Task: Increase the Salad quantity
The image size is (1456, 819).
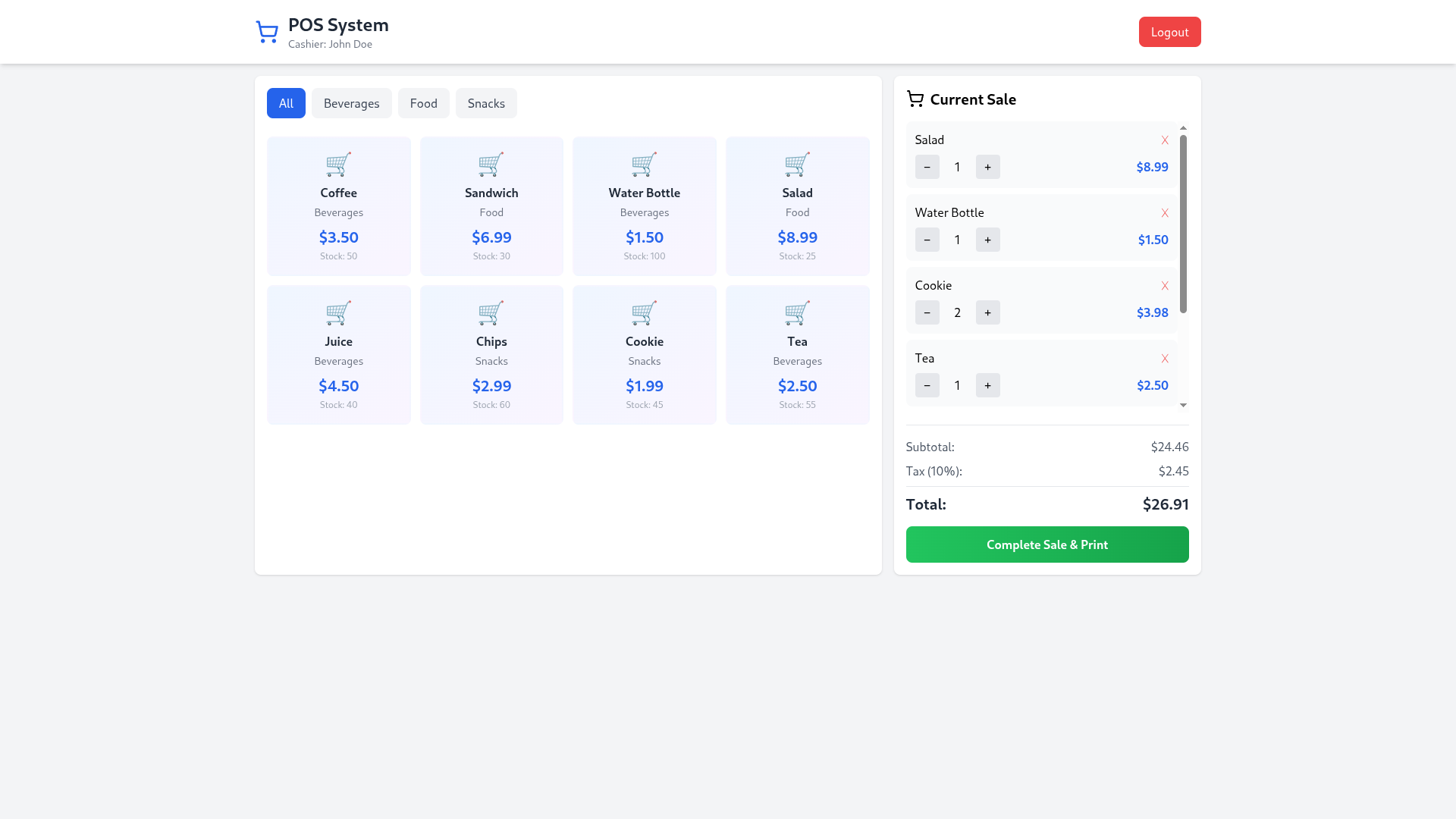Action: [987, 167]
